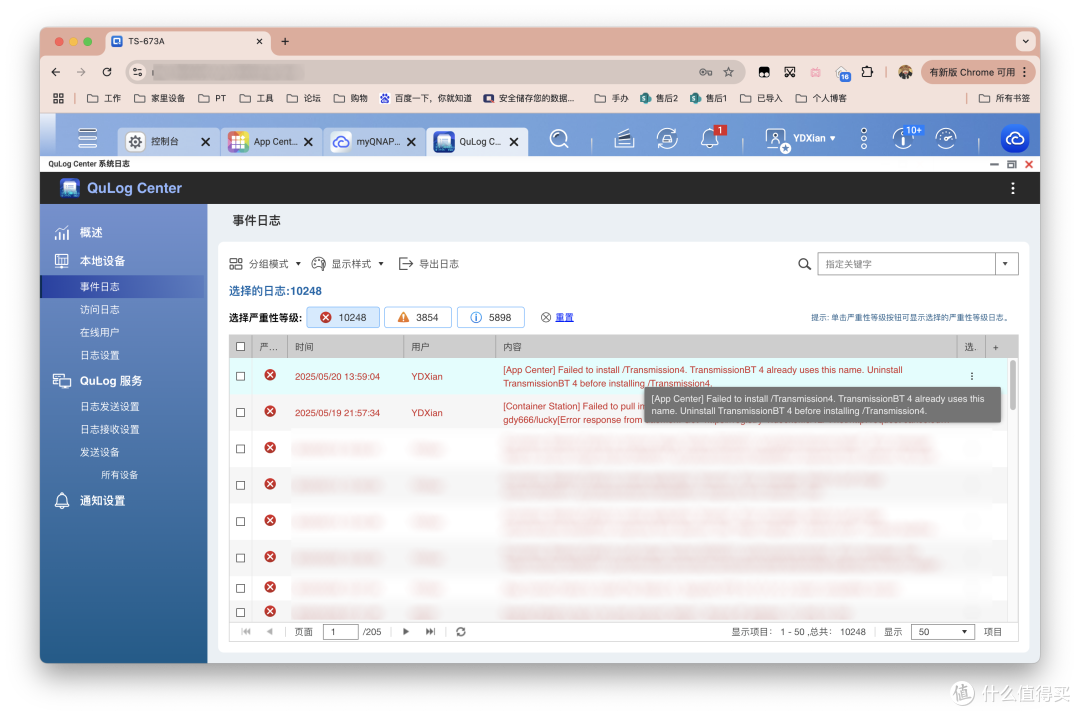1080x716 pixels.
Task: Click the blue cloud icon in QTS bar
Action: pos(1015,139)
